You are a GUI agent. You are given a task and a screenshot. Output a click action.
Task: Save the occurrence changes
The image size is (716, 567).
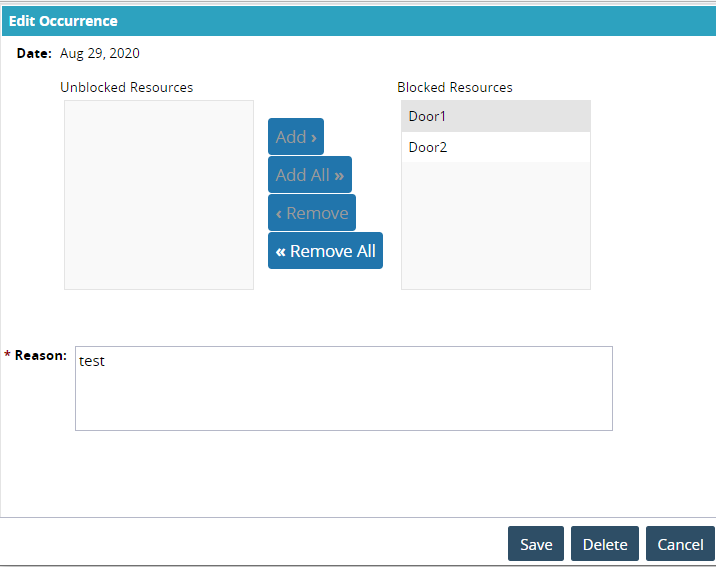tap(536, 544)
